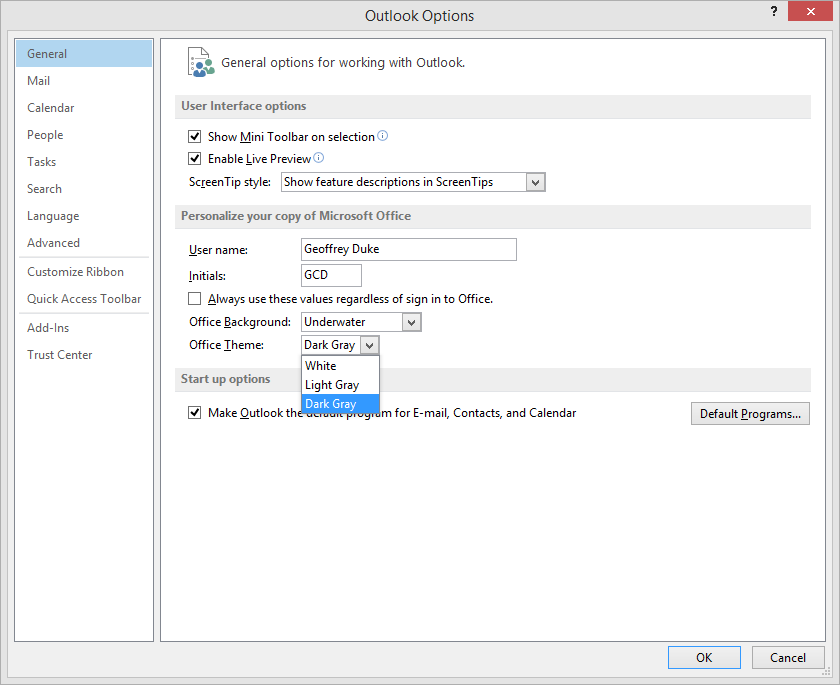Confirm with the OK button
This screenshot has width=840, height=685.
[x=704, y=658]
